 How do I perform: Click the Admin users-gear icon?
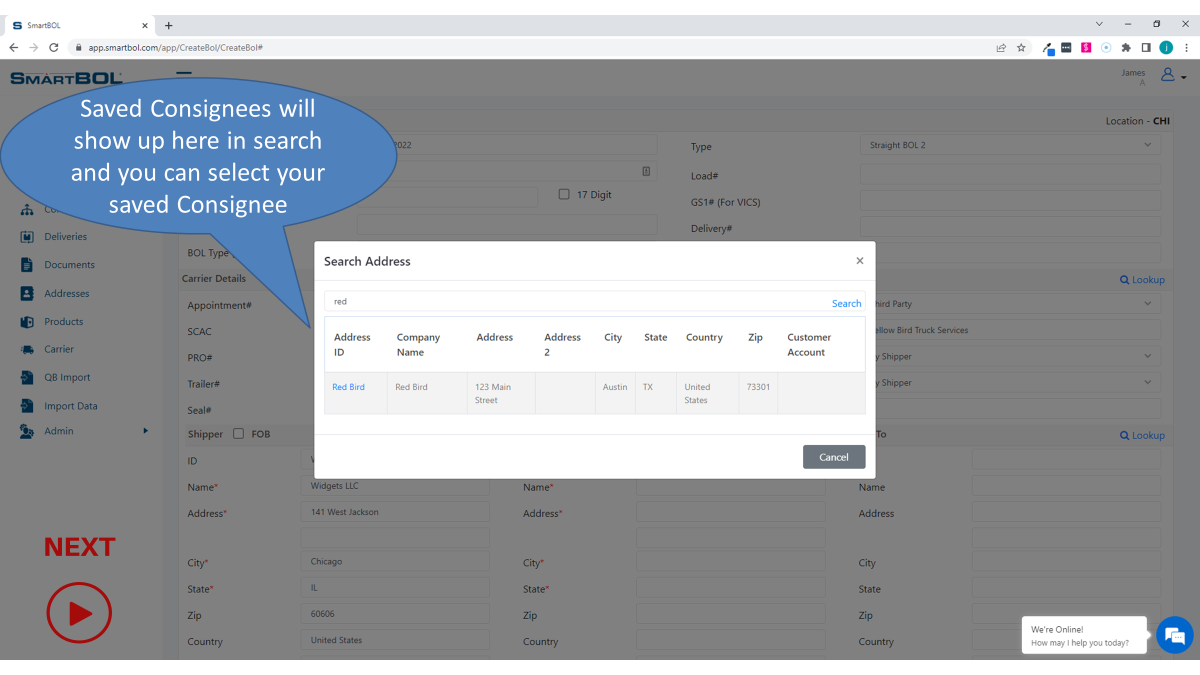pyautogui.click(x=27, y=431)
